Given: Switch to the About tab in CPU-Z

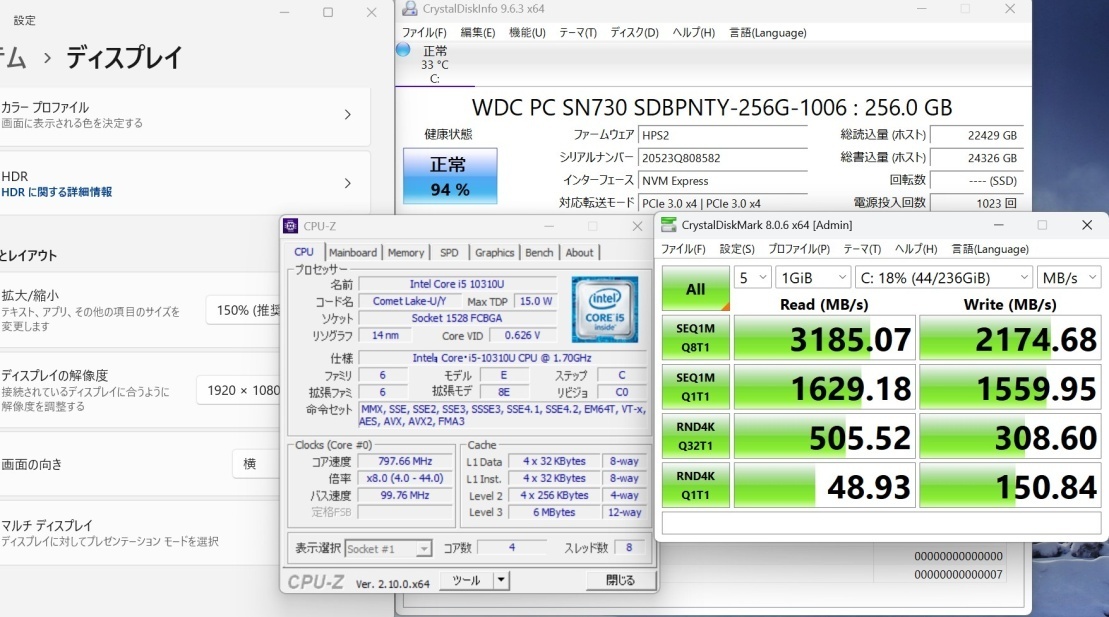Looking at the screenshot, I should point(579,253).
